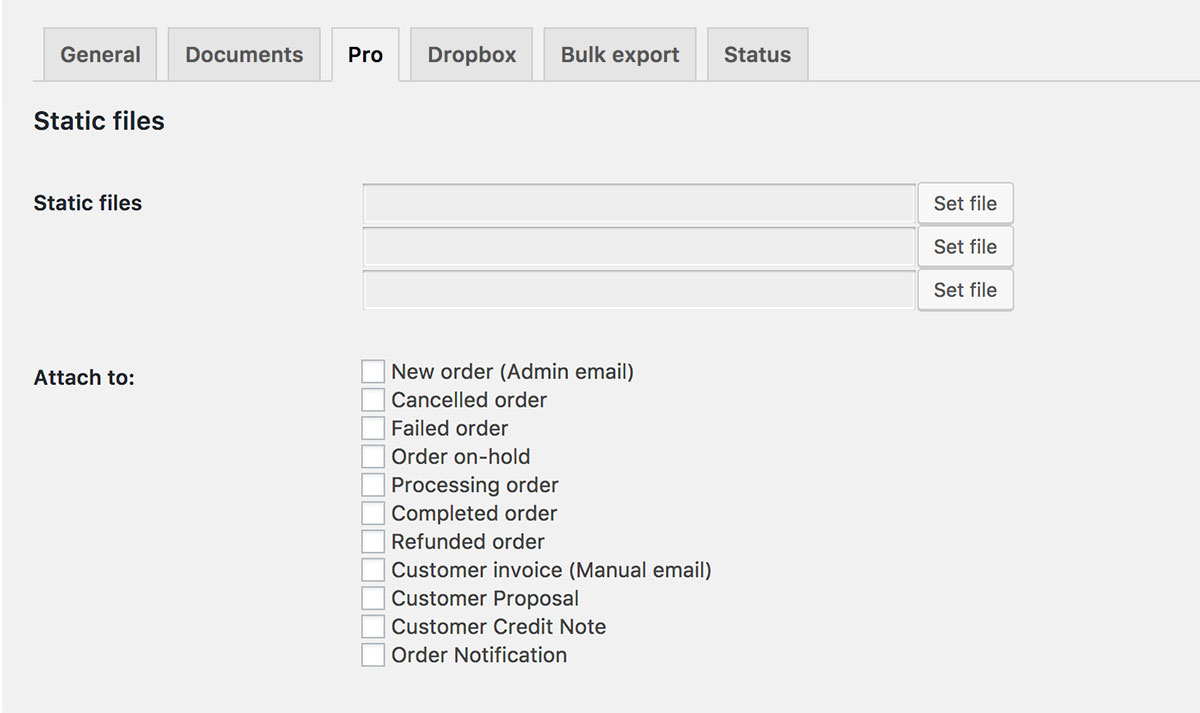
Task: Click the first static file input field
Action: (639, 203)
